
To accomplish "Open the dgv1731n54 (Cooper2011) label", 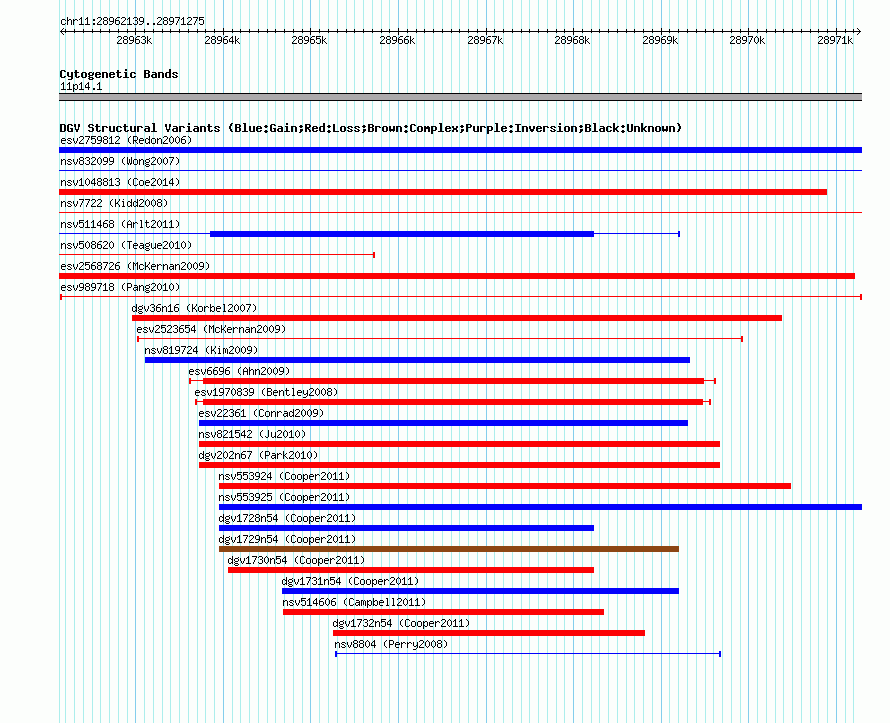I will point(350,581).
